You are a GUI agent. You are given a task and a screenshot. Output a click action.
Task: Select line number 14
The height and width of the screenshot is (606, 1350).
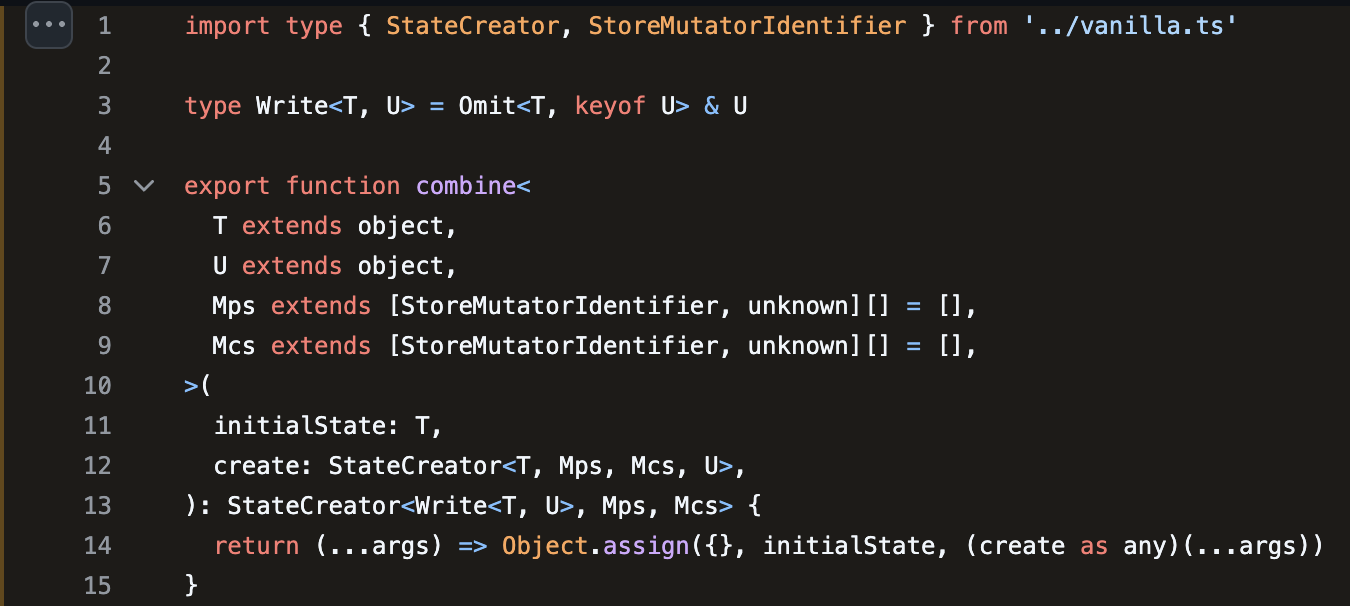tap(98, 545)
